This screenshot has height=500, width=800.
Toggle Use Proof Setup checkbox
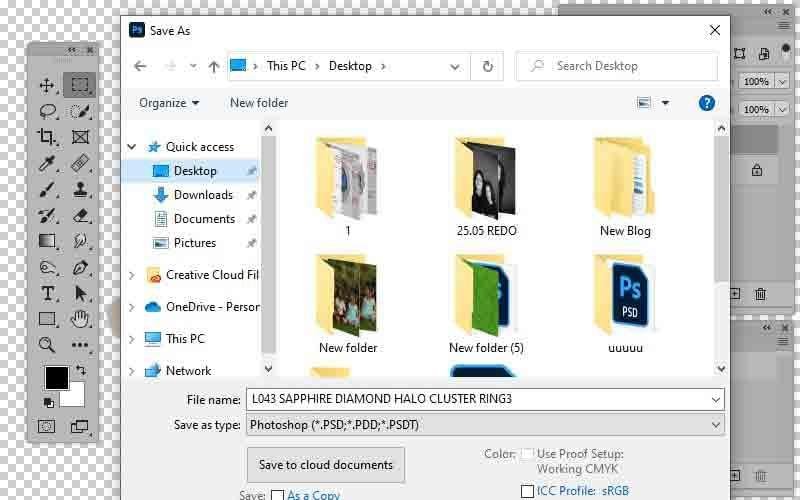528,454
